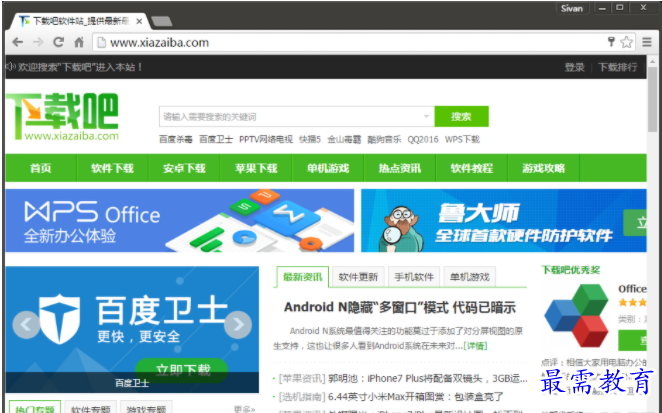Screen dimensions: 662x413
Task: Click the 更多» link beside the 专题 tabs
Action: [244, 409]
